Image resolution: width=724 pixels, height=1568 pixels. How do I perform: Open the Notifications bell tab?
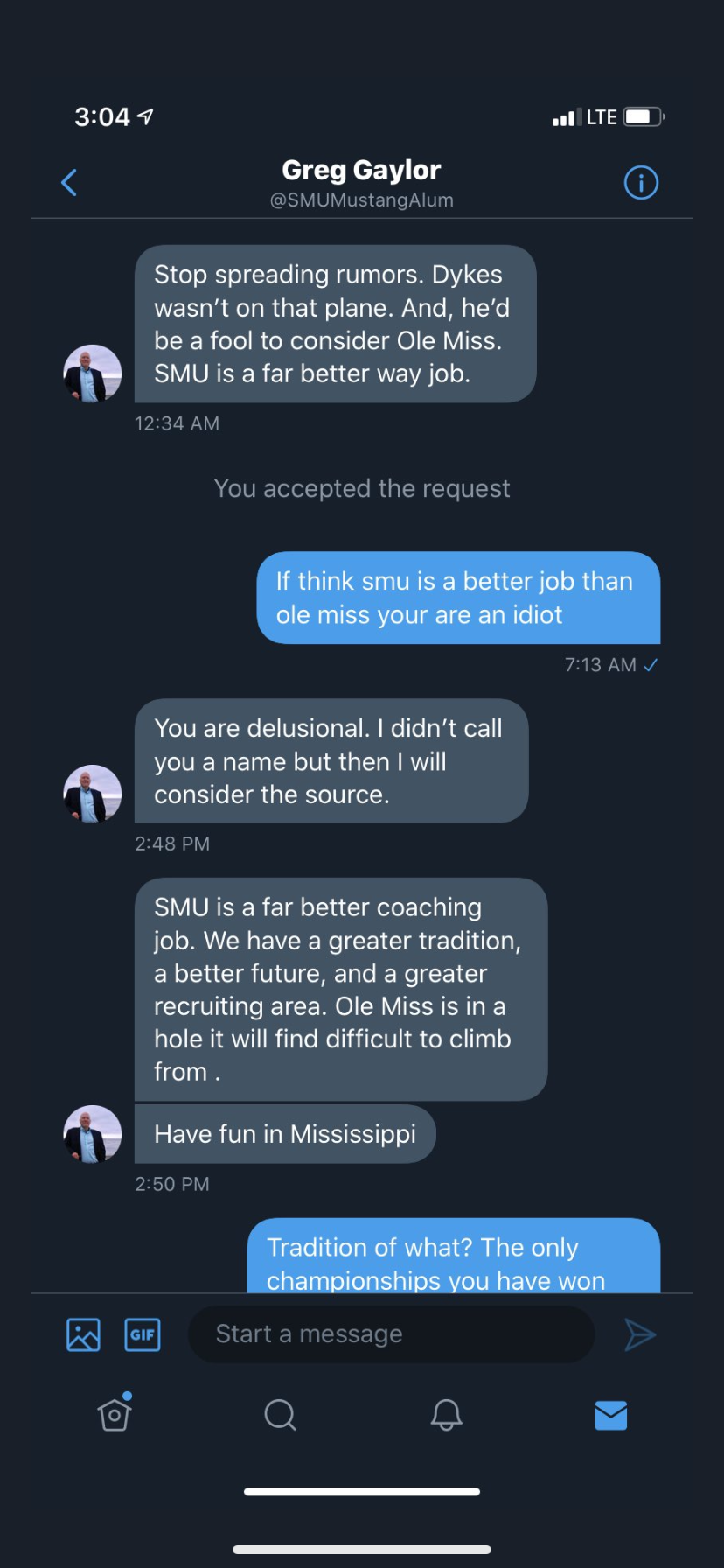click(446, 1415)
